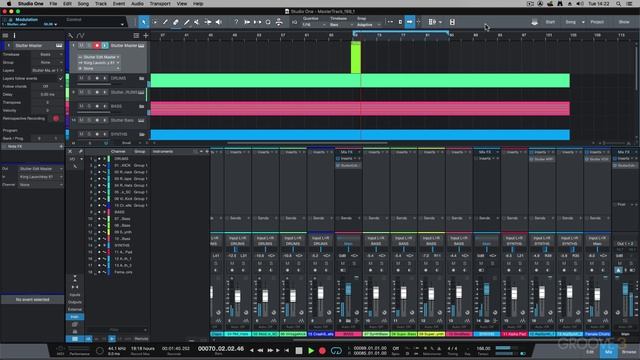Open the Layers dropdown in the inspector
Screen dimensions: 640x360
(48, 70)
